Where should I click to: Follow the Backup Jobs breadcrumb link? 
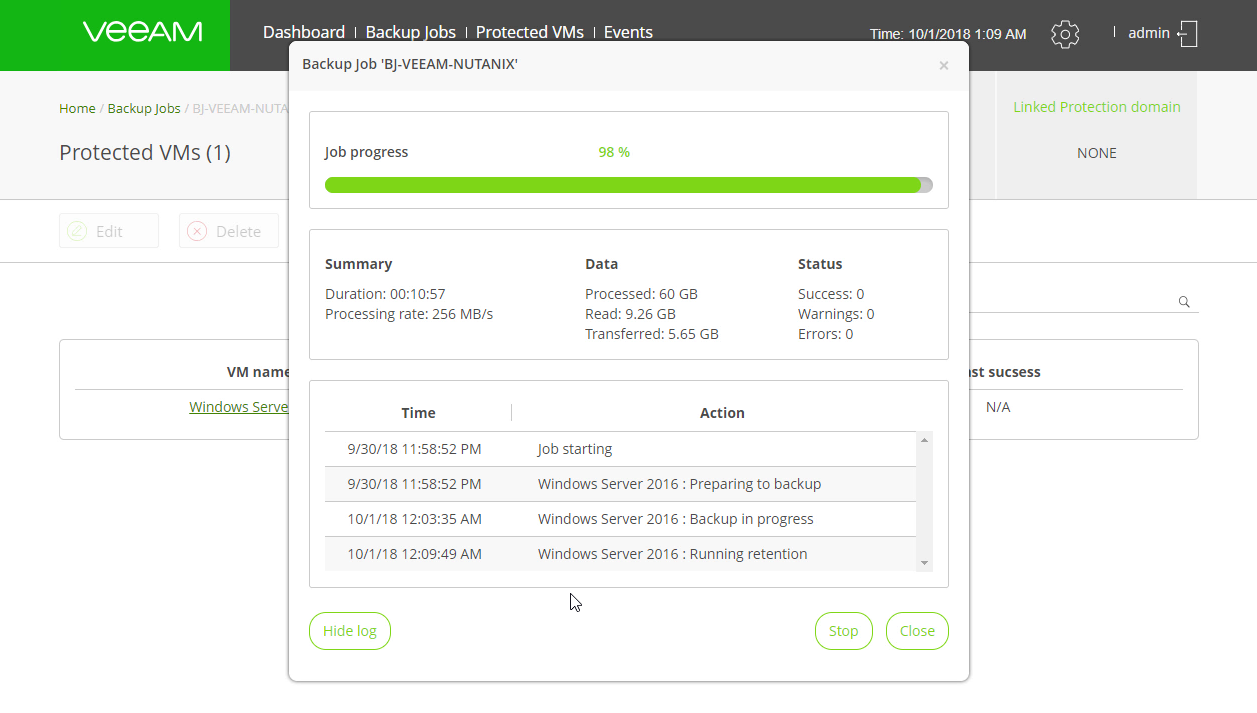tap(144, 108)
